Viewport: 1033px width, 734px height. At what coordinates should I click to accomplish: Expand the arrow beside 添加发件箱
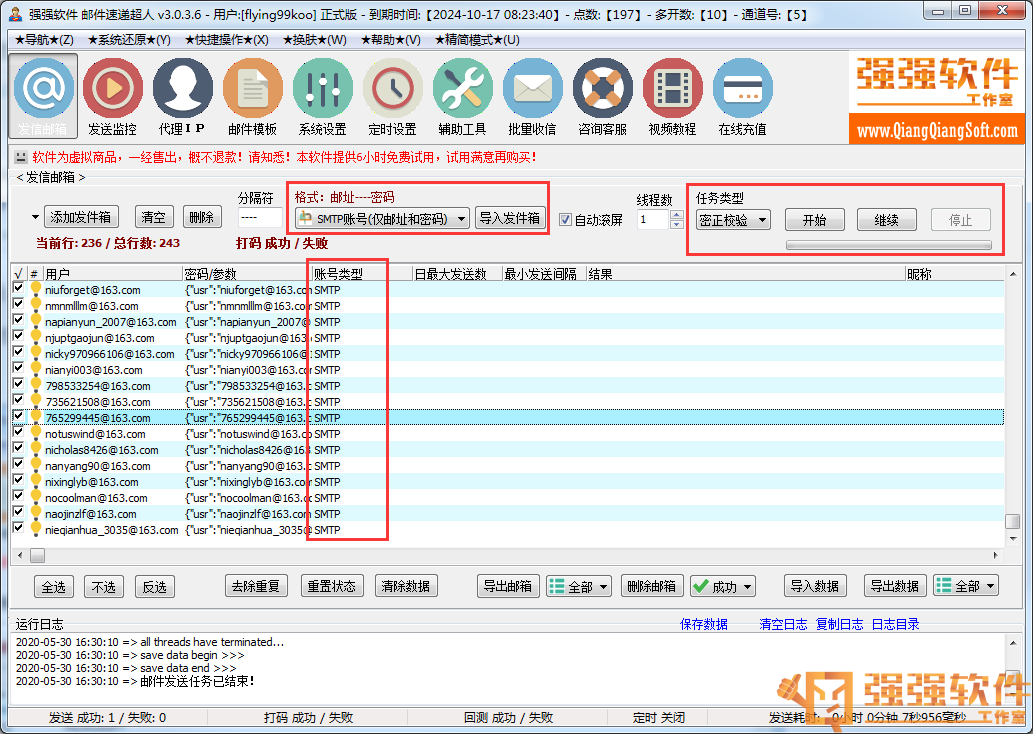pyautogui.click(x=35, y=217)
